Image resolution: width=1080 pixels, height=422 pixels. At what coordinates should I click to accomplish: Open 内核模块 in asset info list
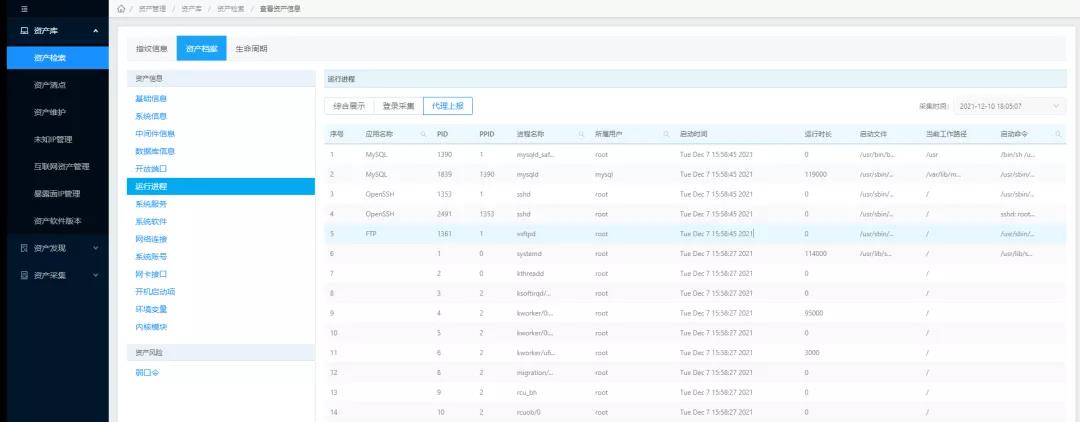click(x=151, y=327)
